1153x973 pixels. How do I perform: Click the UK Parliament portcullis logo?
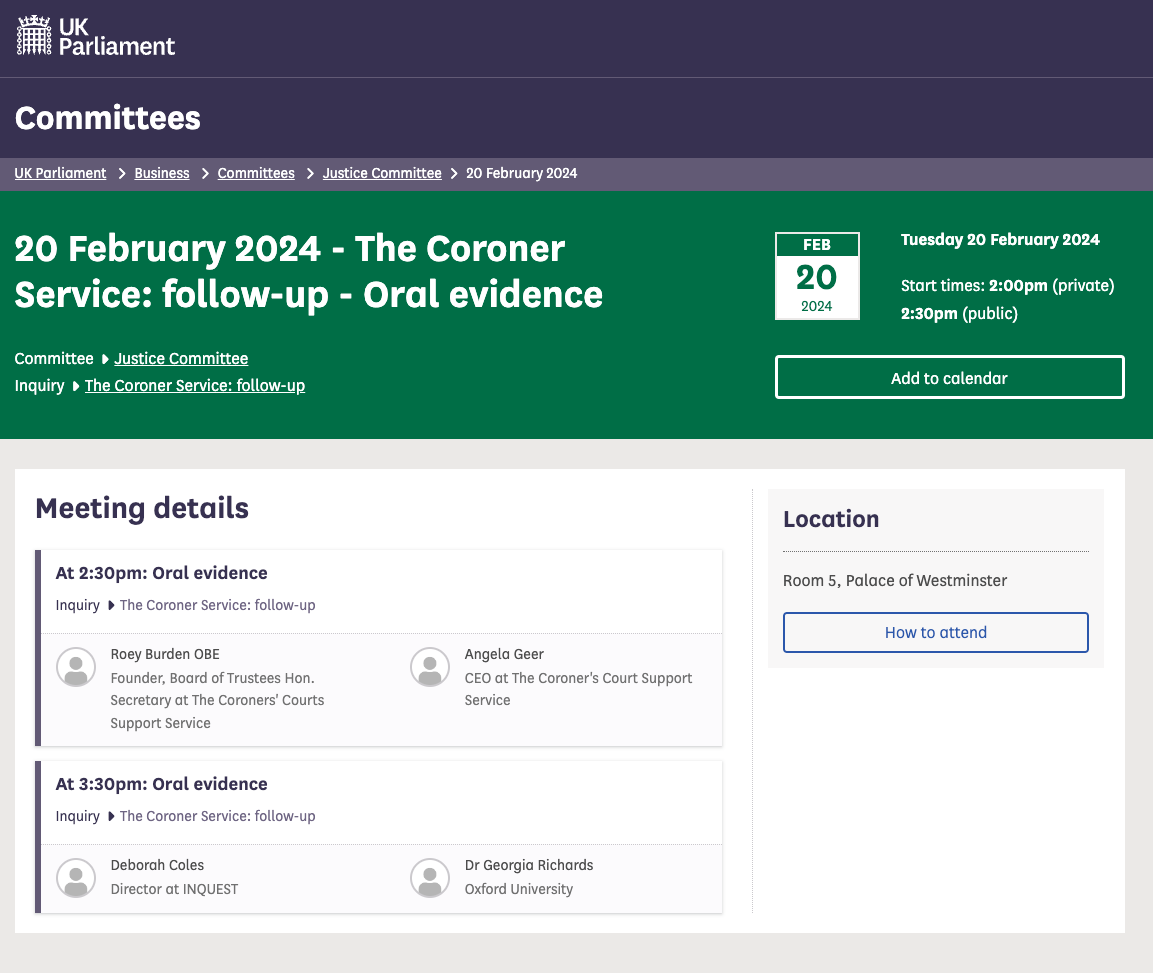[95, 36]
